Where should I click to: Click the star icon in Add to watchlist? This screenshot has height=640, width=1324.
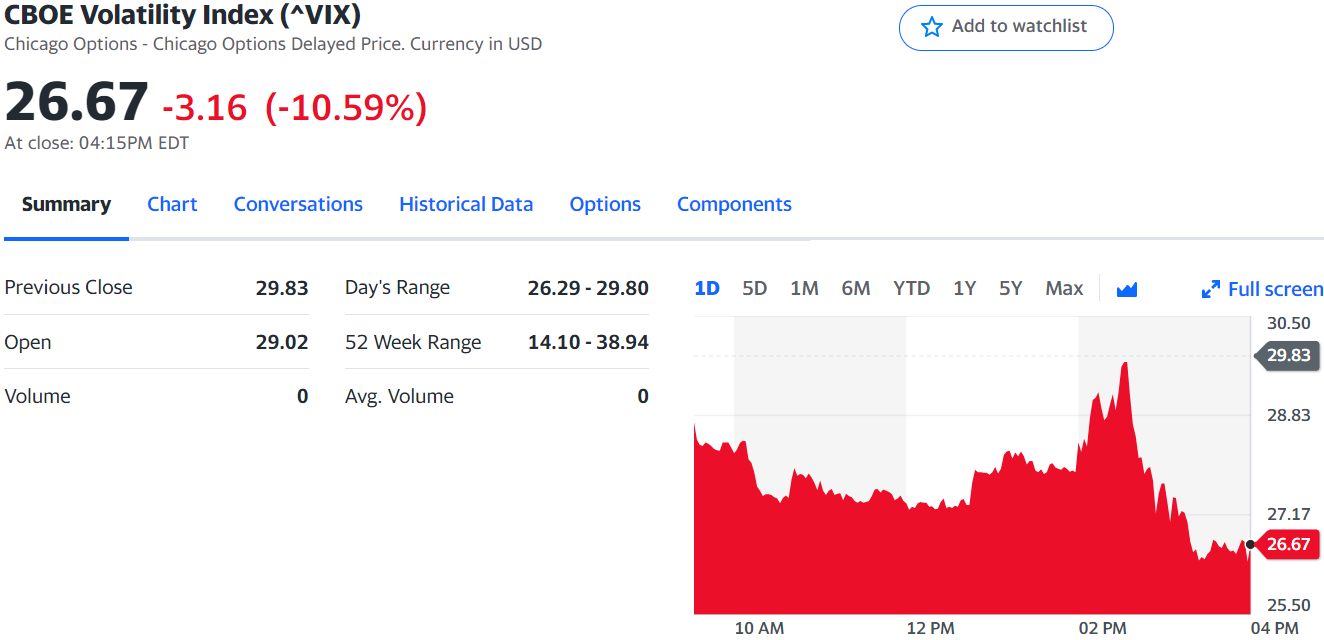(x=932, y=27)
